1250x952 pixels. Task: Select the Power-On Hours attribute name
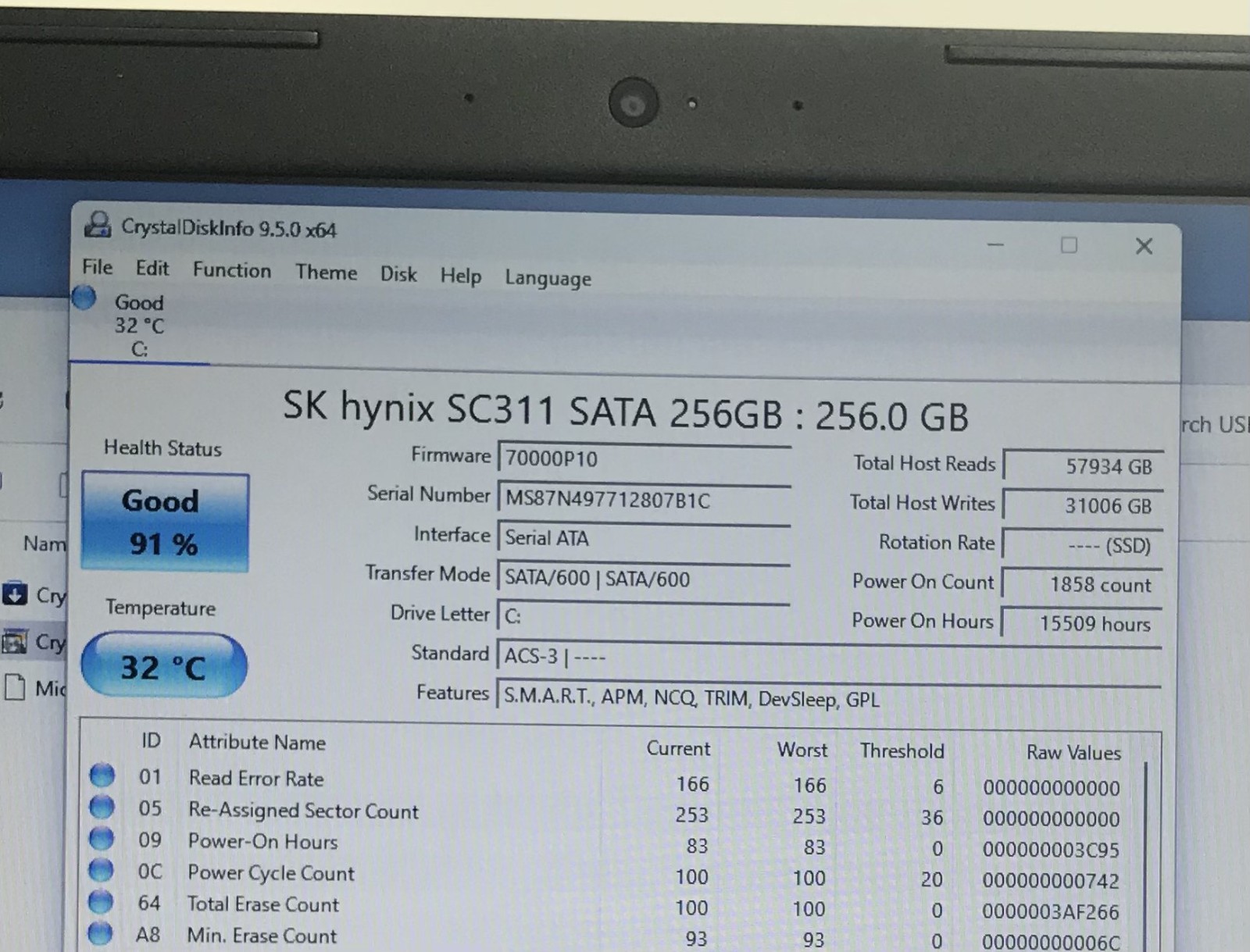tap(262, 841)
